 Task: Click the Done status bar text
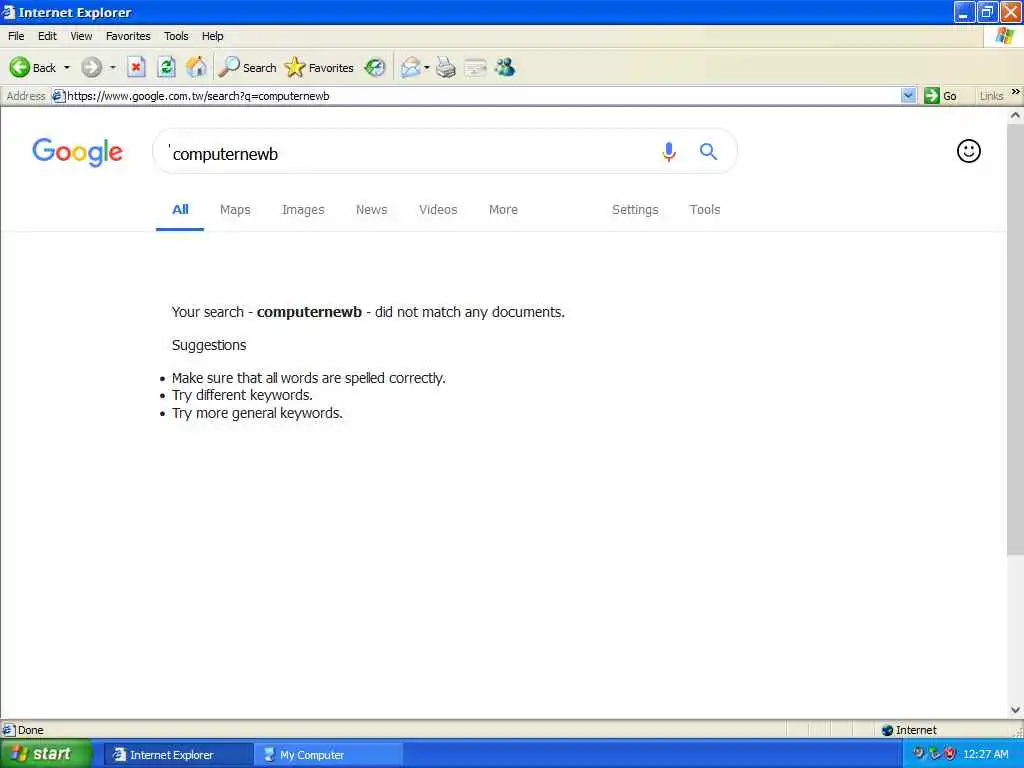click(x=31, y=730)
